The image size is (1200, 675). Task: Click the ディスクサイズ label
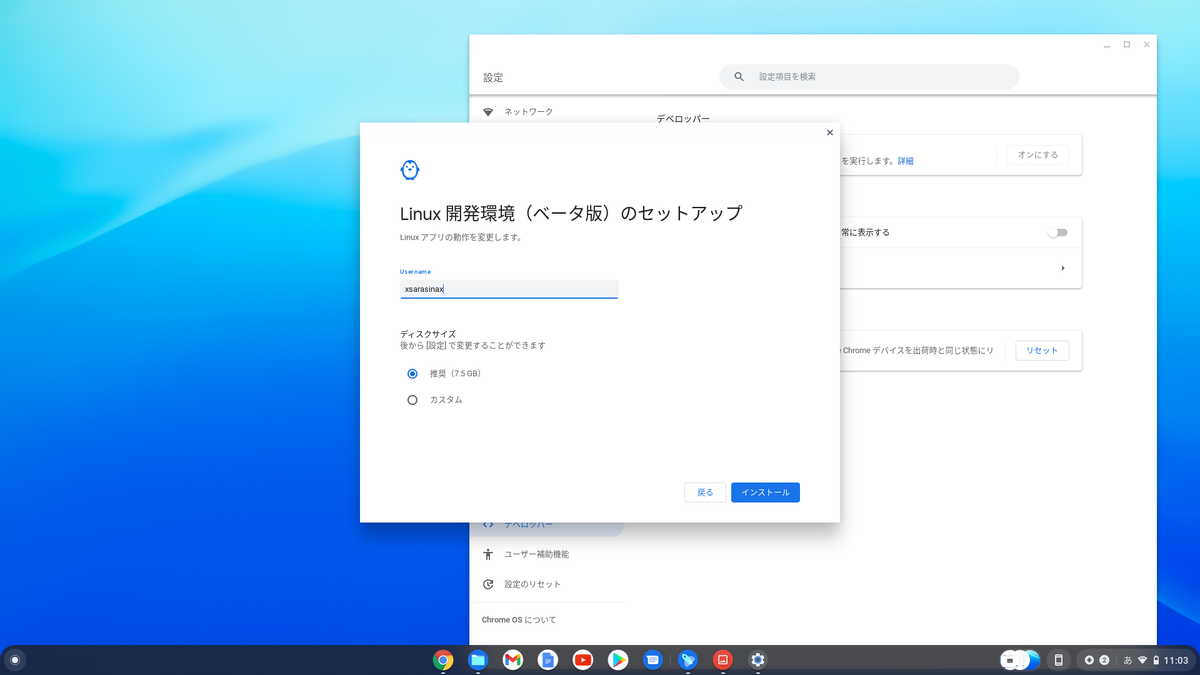click(x=428, y=334)
